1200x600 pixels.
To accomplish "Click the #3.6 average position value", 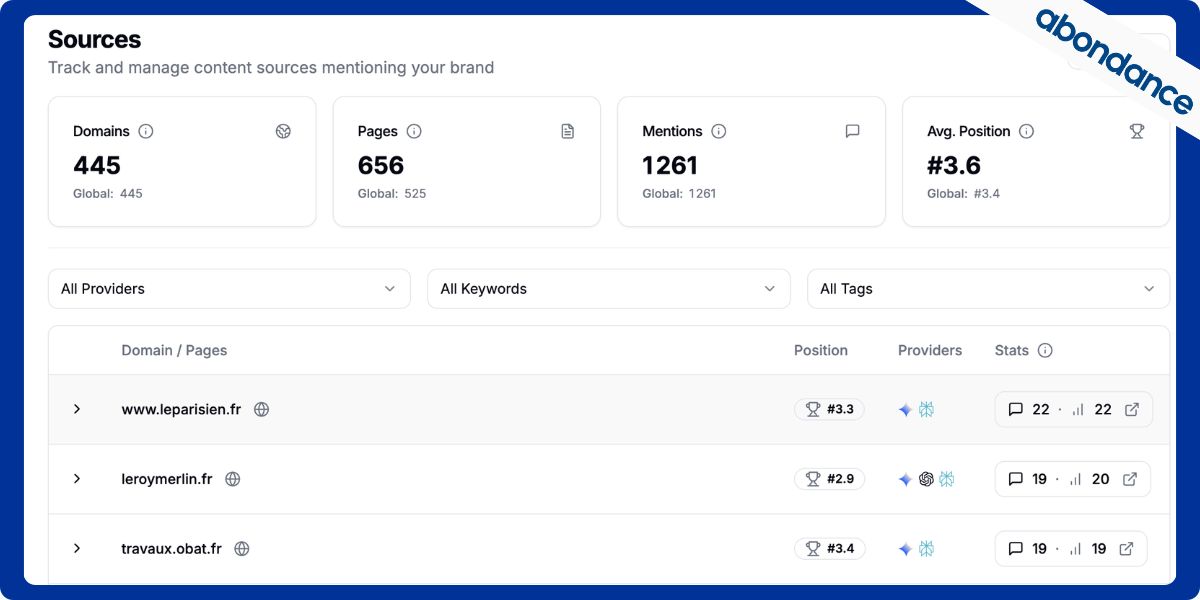I will point(954,165).
